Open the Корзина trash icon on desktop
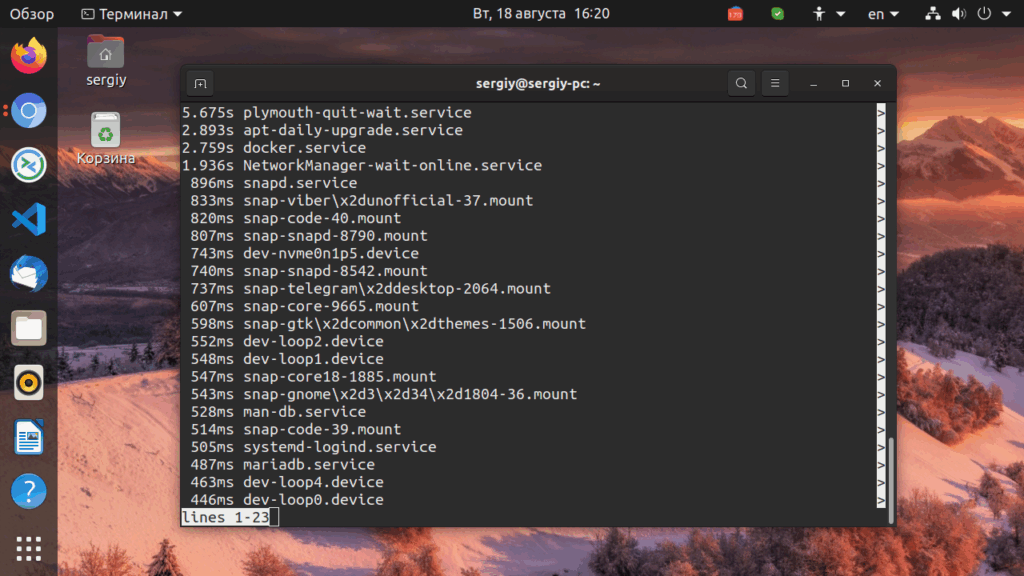Viewport: 1024px width, 576px height. [x=106, y=138]
